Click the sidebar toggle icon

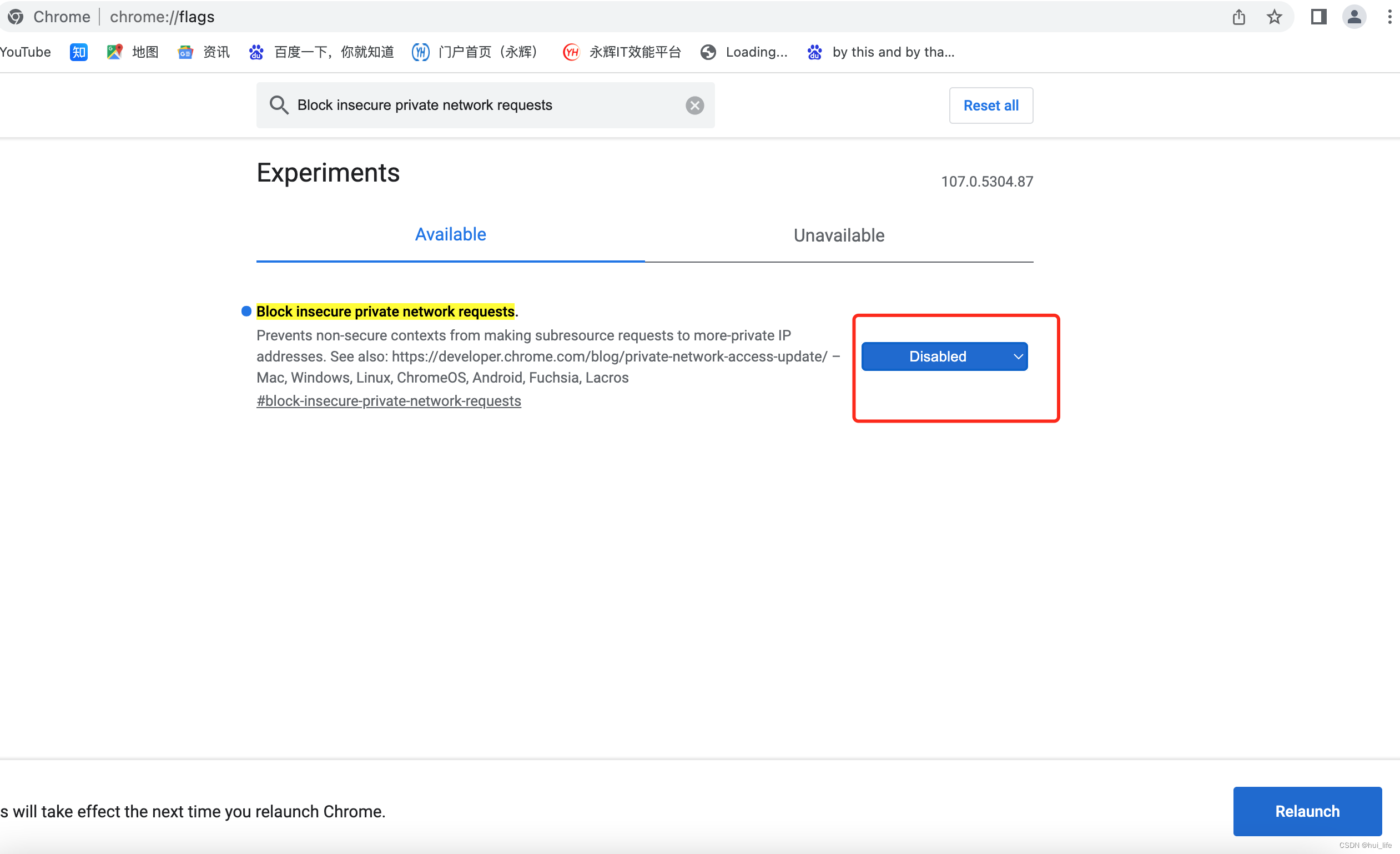(1318, 16)
